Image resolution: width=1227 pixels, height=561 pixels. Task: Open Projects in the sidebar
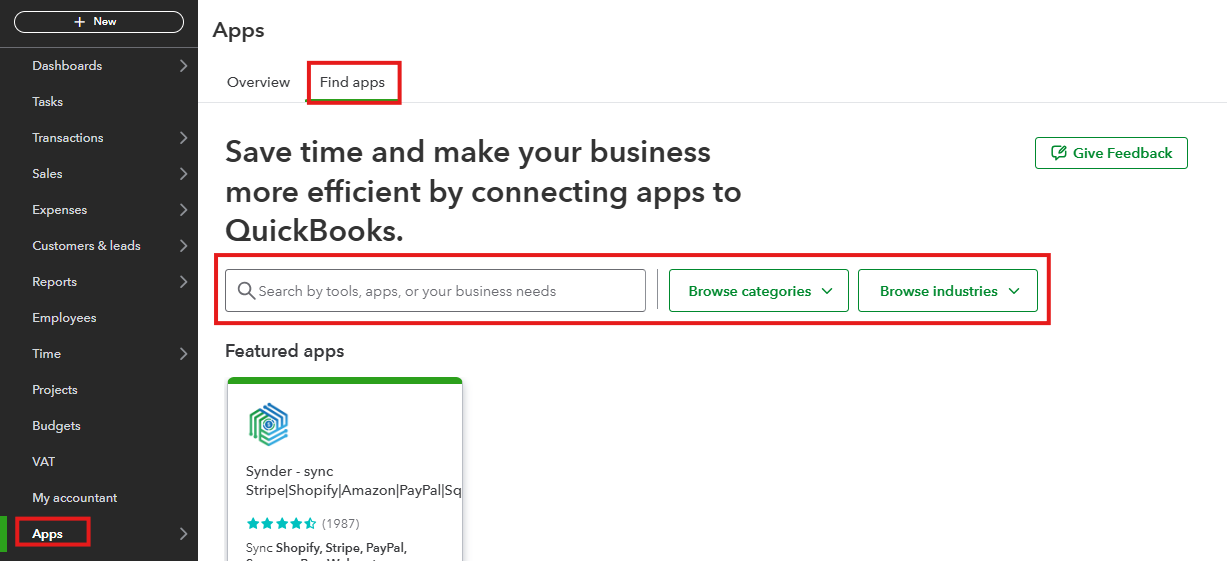(x=54, y=390)
